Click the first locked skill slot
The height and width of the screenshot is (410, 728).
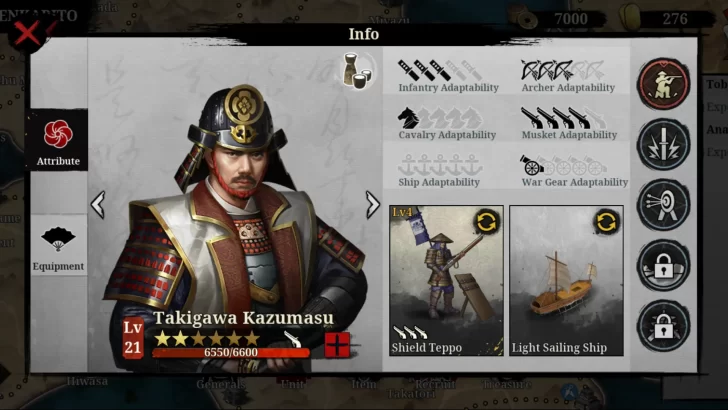coord(663,266)
